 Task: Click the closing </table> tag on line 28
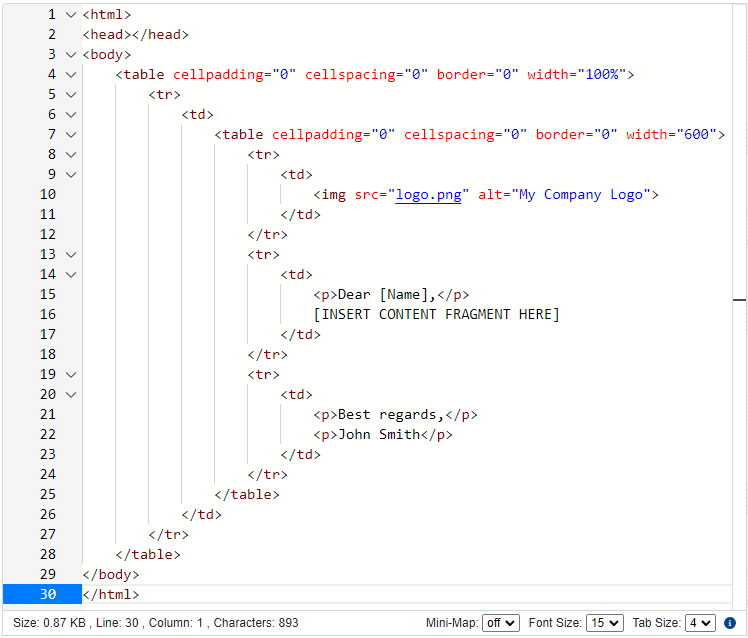[148, 554]
